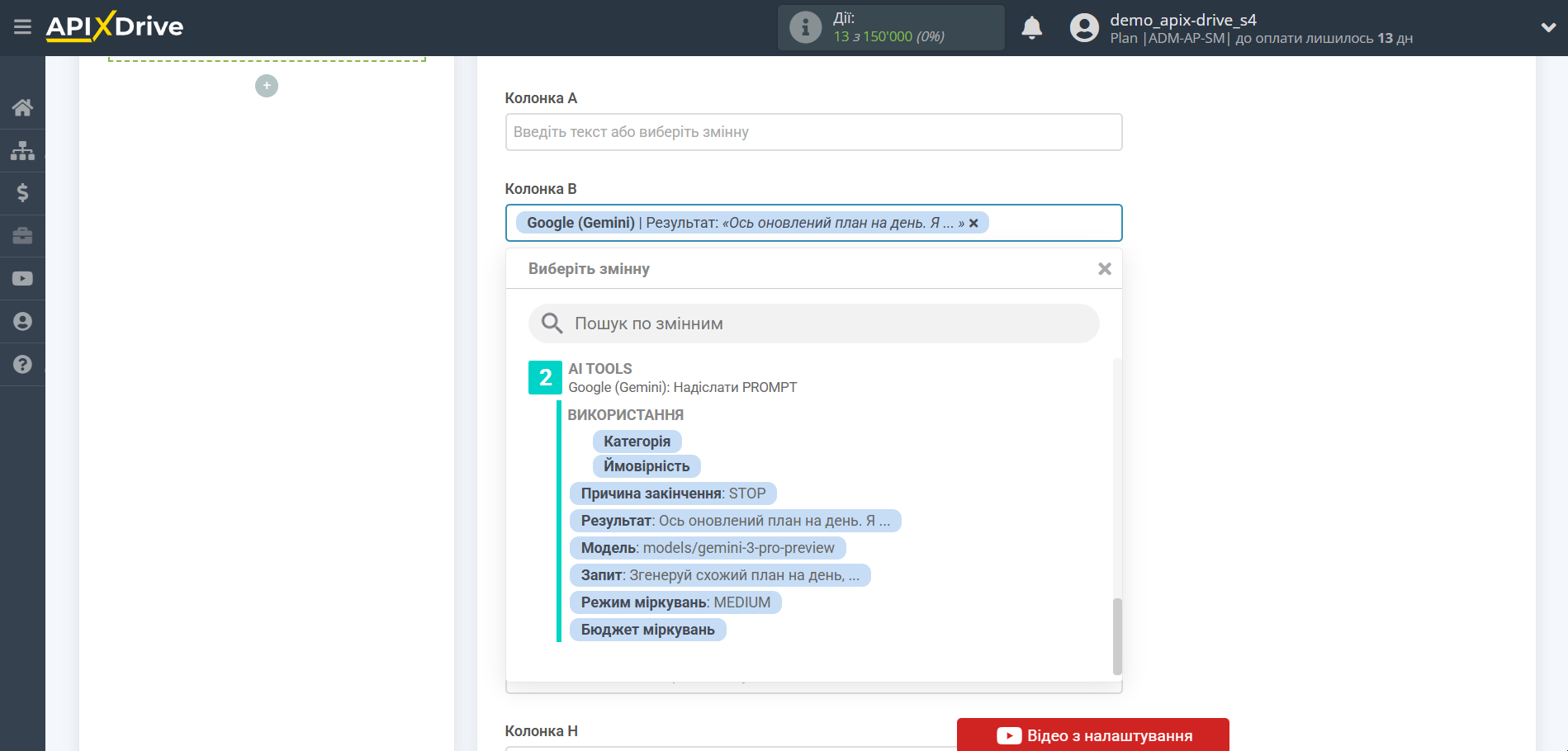Image resolution: width=1568 pixels, height=751 pixels.
Task: Click the briefcase icon in sidebar
Action: (x=22, y=236)
